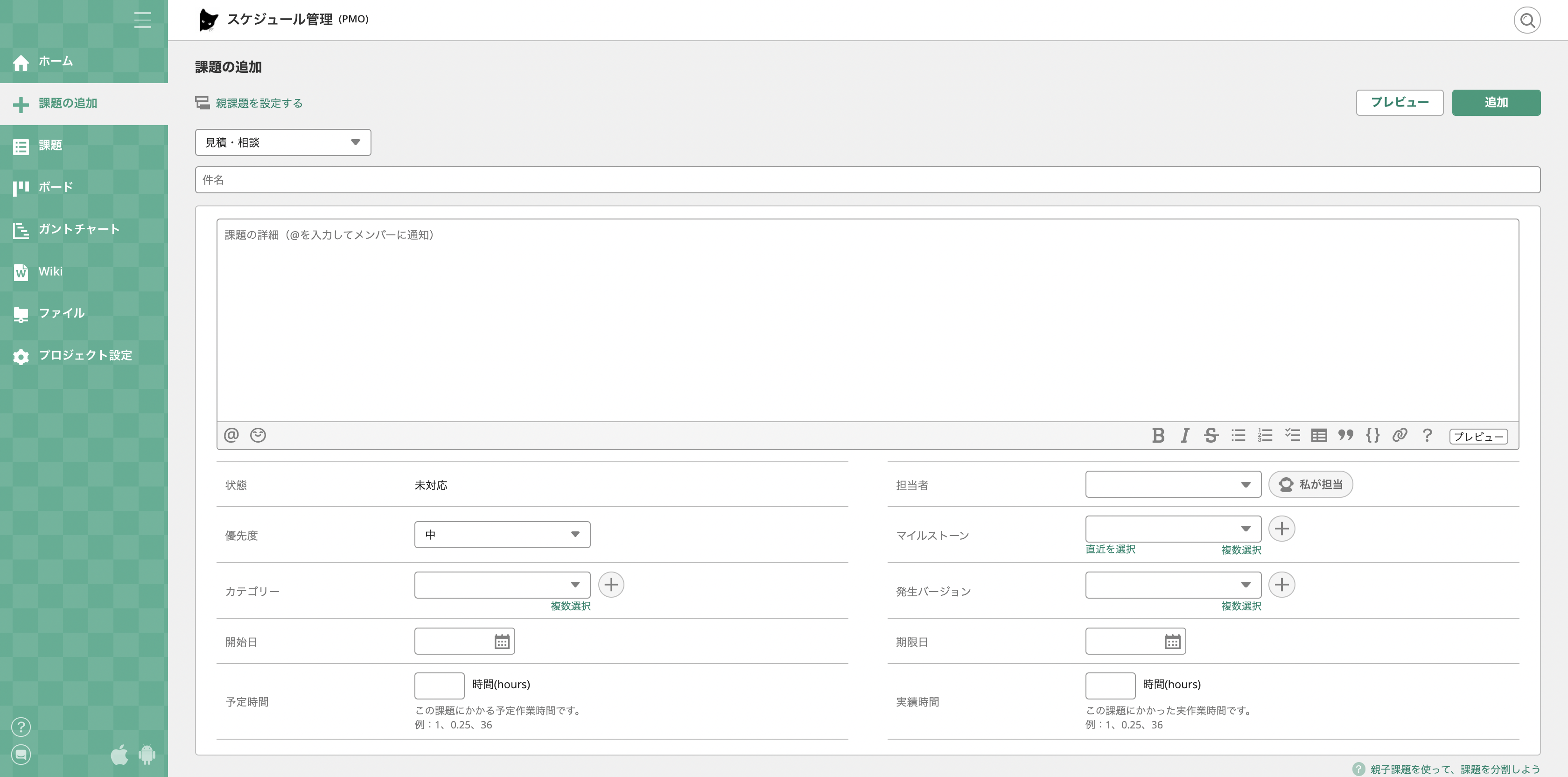Go to Wiki in the sidebar
The width and height of the screenshot is (1568, 777).
[50, 272]
